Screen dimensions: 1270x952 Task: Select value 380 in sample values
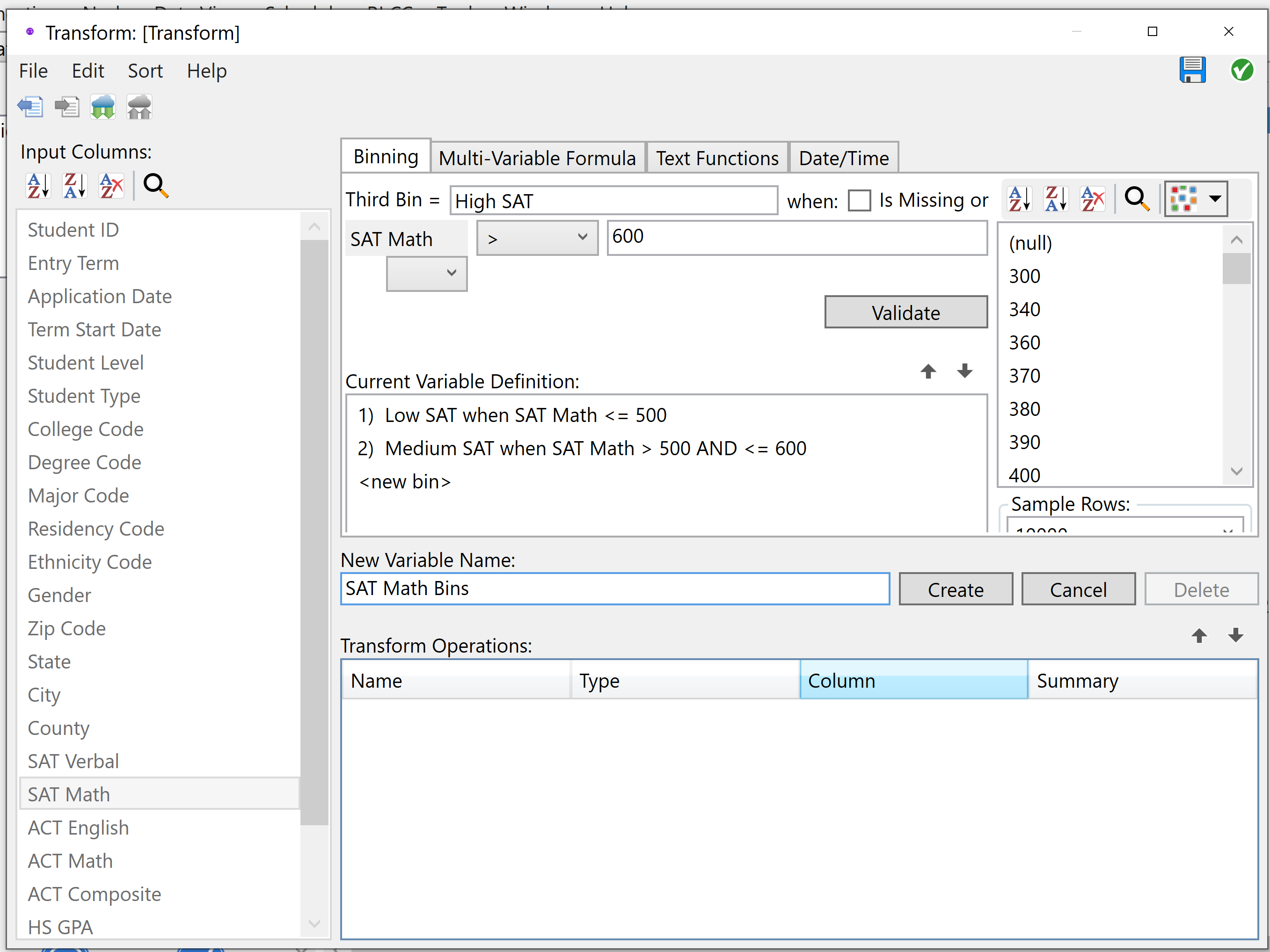coord(1111,408)
